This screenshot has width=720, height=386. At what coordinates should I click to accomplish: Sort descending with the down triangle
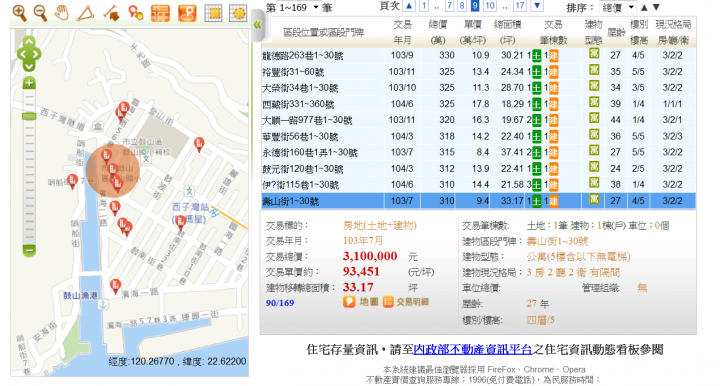(656, 7)
